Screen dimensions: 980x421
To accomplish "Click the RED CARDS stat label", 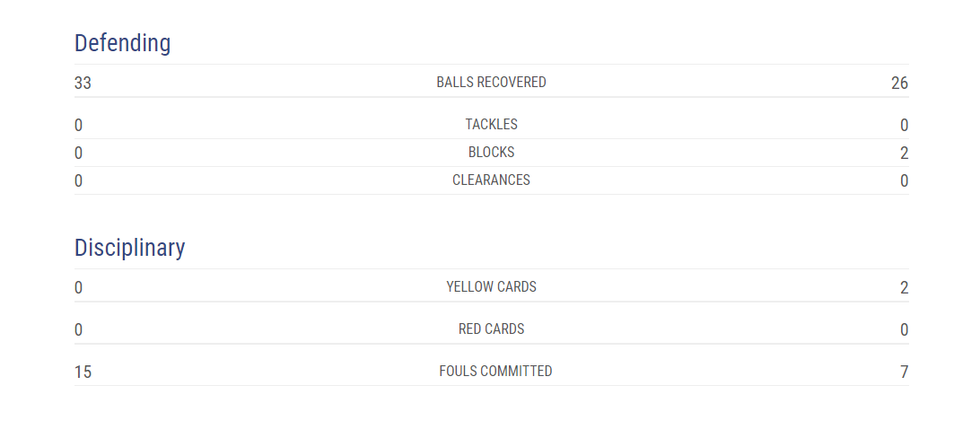I will pos(491,329).
